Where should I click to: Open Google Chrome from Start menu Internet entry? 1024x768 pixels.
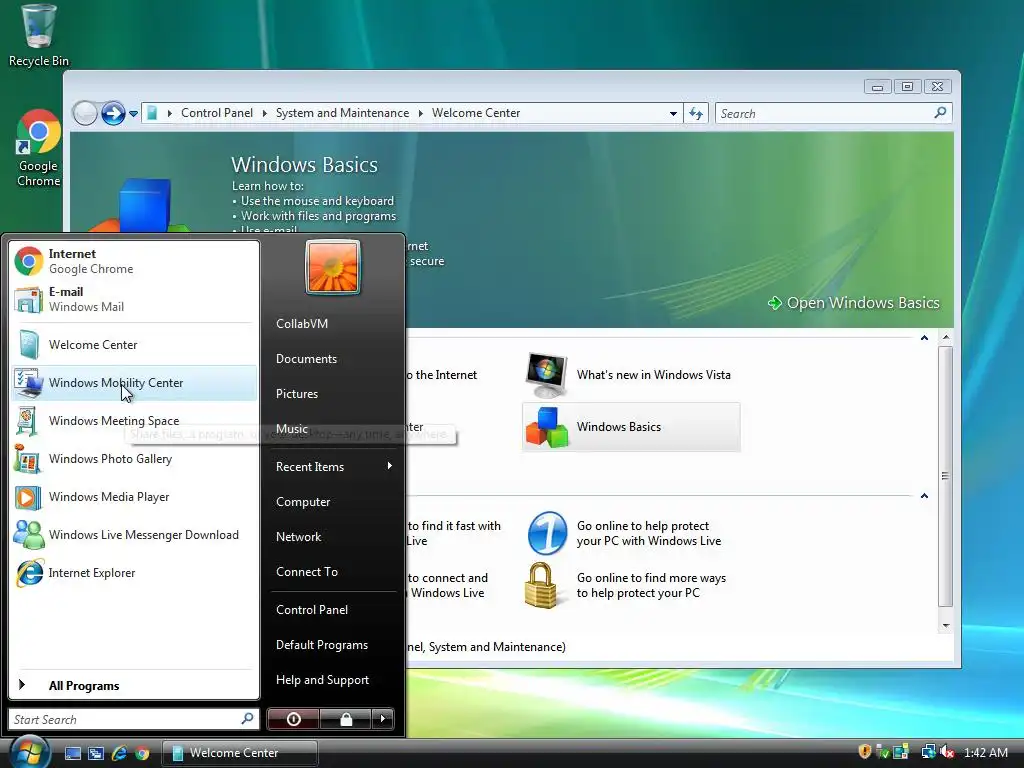(134, 261)
